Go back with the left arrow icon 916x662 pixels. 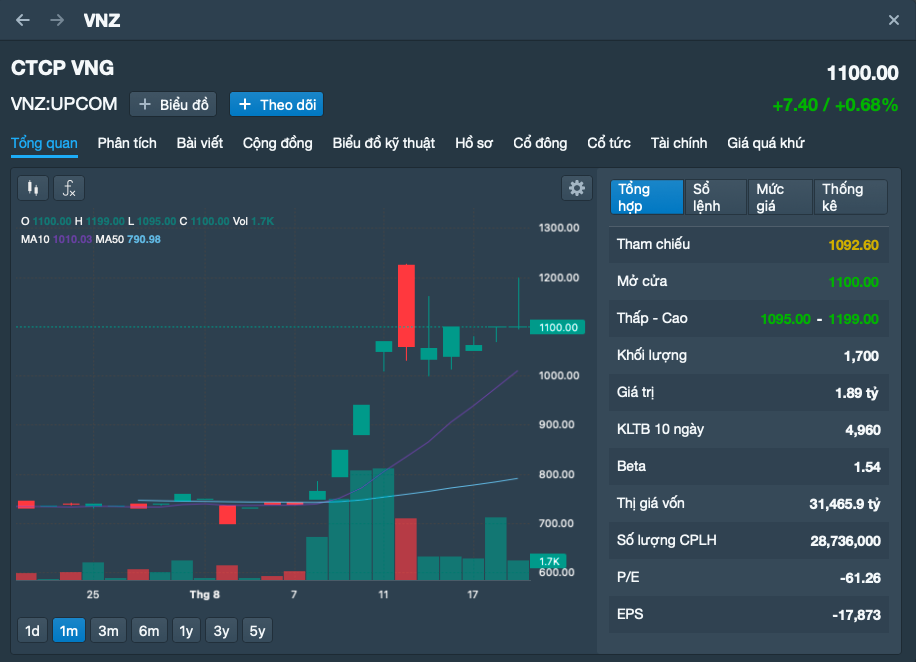click(23, 20)
